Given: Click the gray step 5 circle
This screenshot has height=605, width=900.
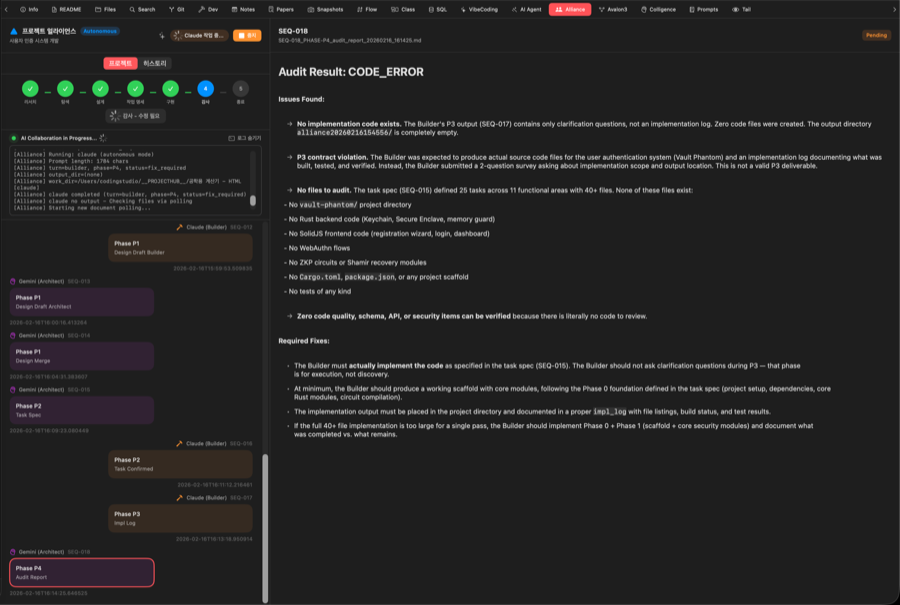Looking at the screenshot, I should [240, 89].
